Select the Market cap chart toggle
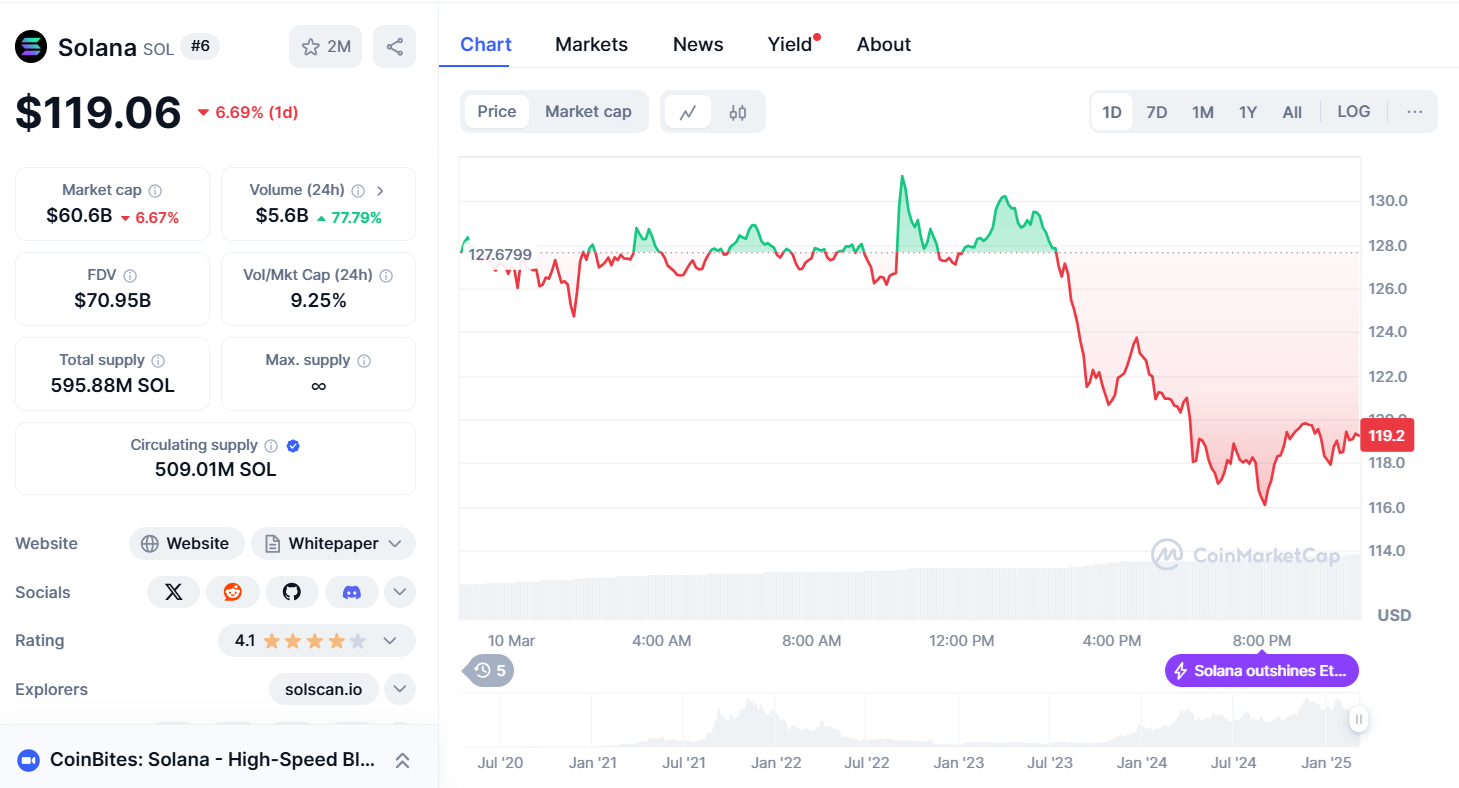The width and height of the screenshot is (1459, 788). [588, 112]
